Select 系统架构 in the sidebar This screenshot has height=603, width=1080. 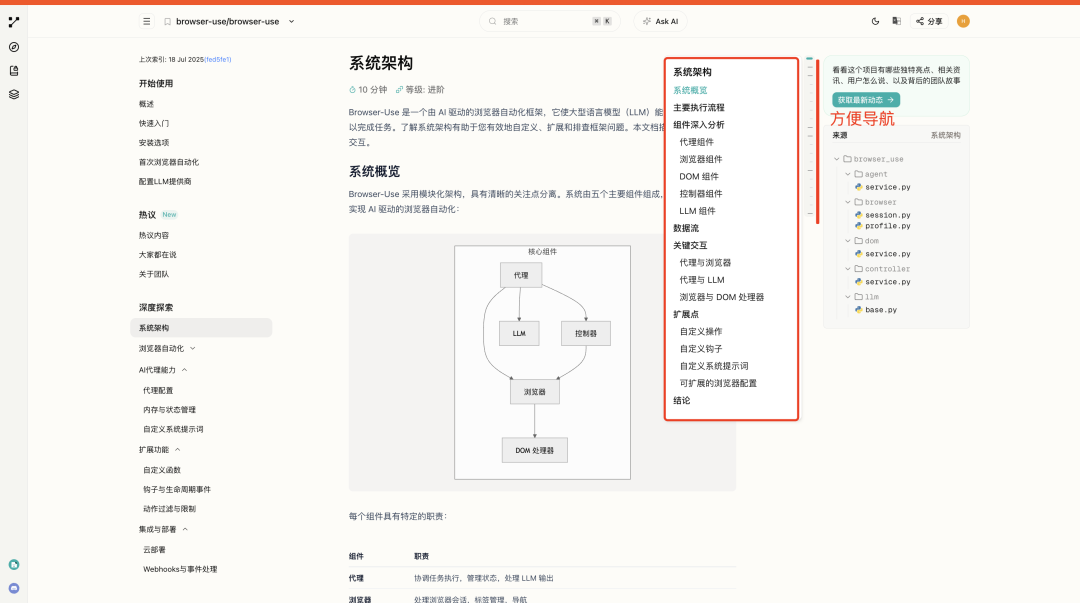(201, 328)
